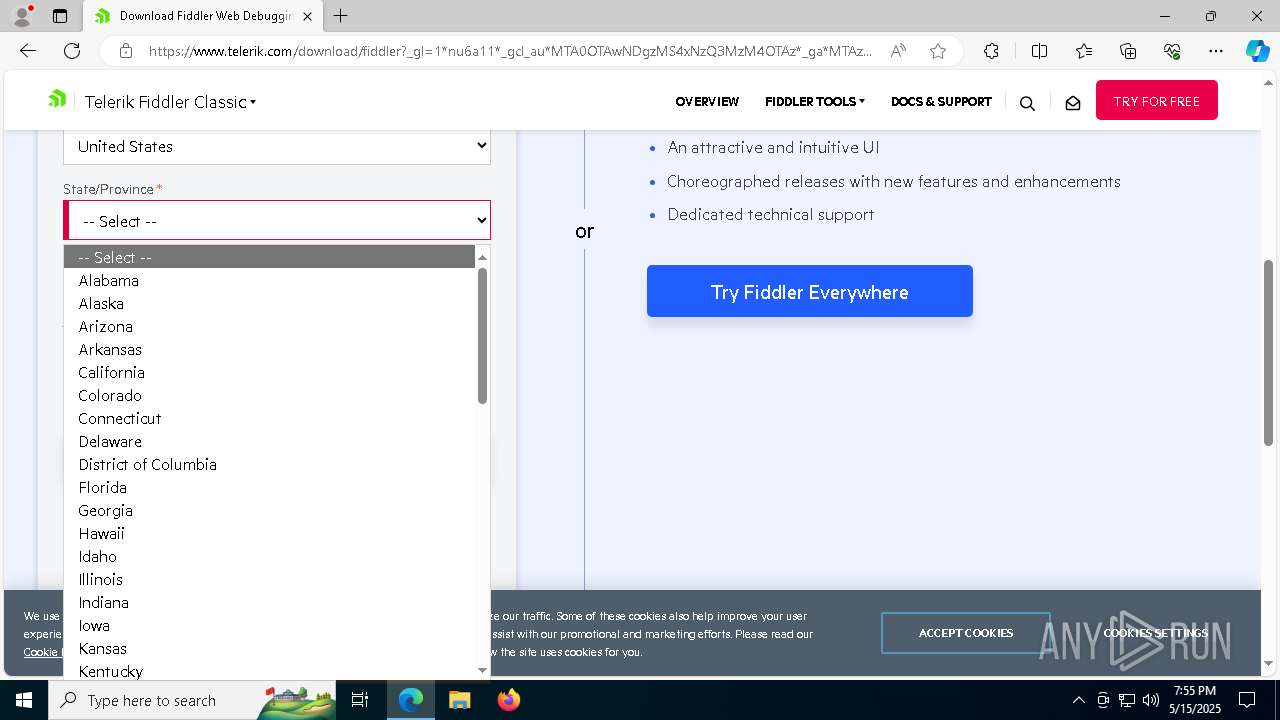Viewport: 1280px width, 720px height.
Task: Click Try Fiddler Everywhere button
Action: click(810, 291)
